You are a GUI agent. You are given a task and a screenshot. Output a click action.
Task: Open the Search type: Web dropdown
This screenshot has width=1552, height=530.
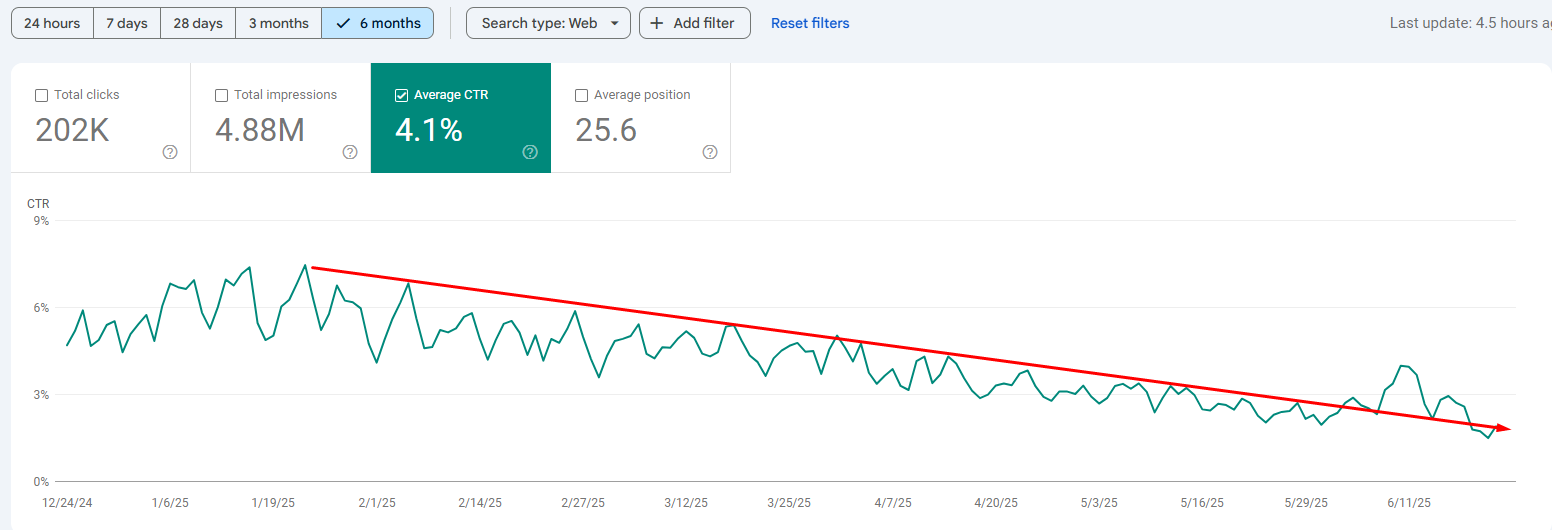click(x=548, y=23)
